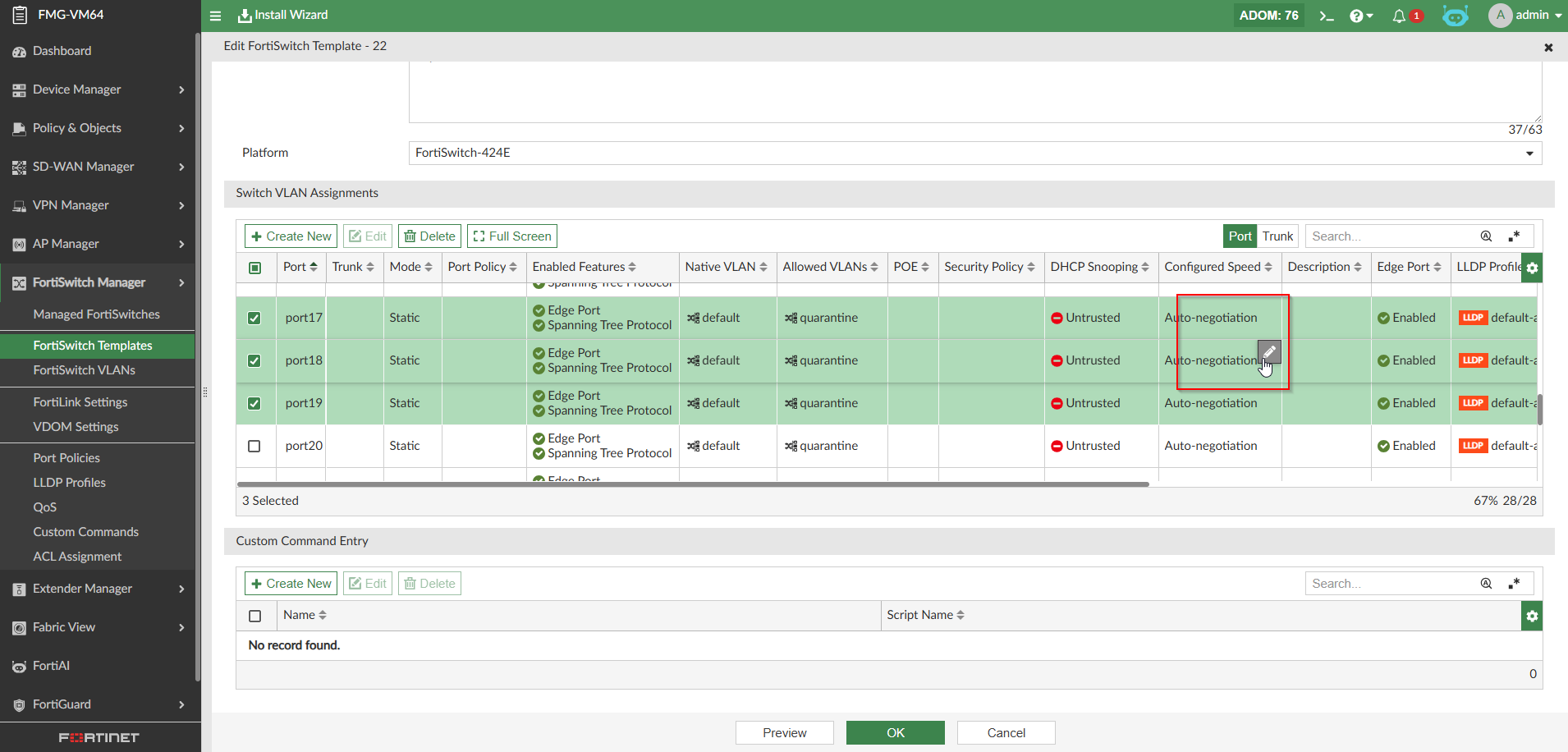Click the pencil edit icon beside port18 speed
This screenshot has width=1568, height=752.
[x=1268, y=351]
